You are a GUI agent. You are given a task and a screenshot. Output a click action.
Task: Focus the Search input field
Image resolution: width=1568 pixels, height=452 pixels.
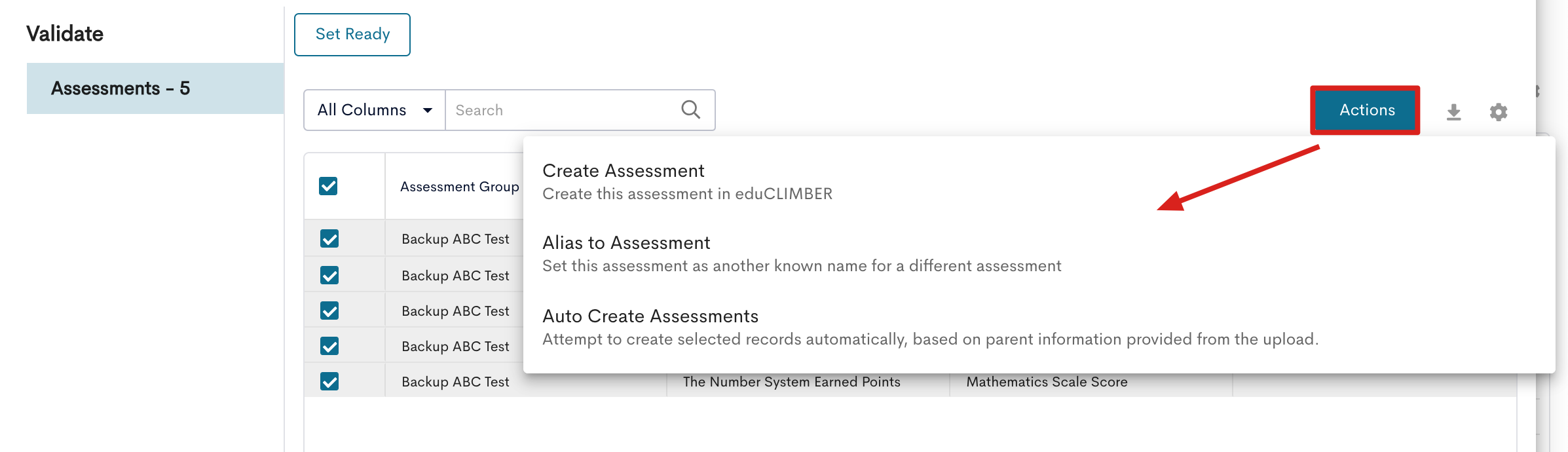pyautogui.click(x=563, y=110)
